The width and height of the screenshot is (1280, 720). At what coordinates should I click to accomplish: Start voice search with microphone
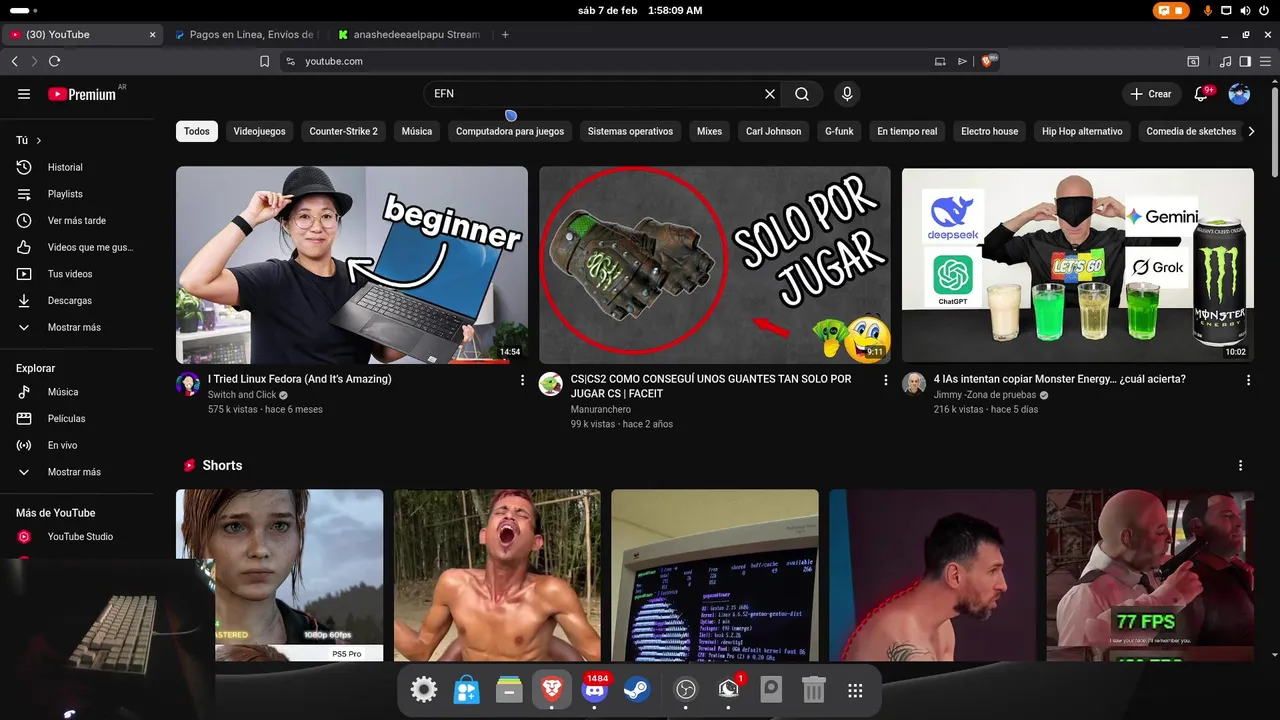(x=847, y=94)
